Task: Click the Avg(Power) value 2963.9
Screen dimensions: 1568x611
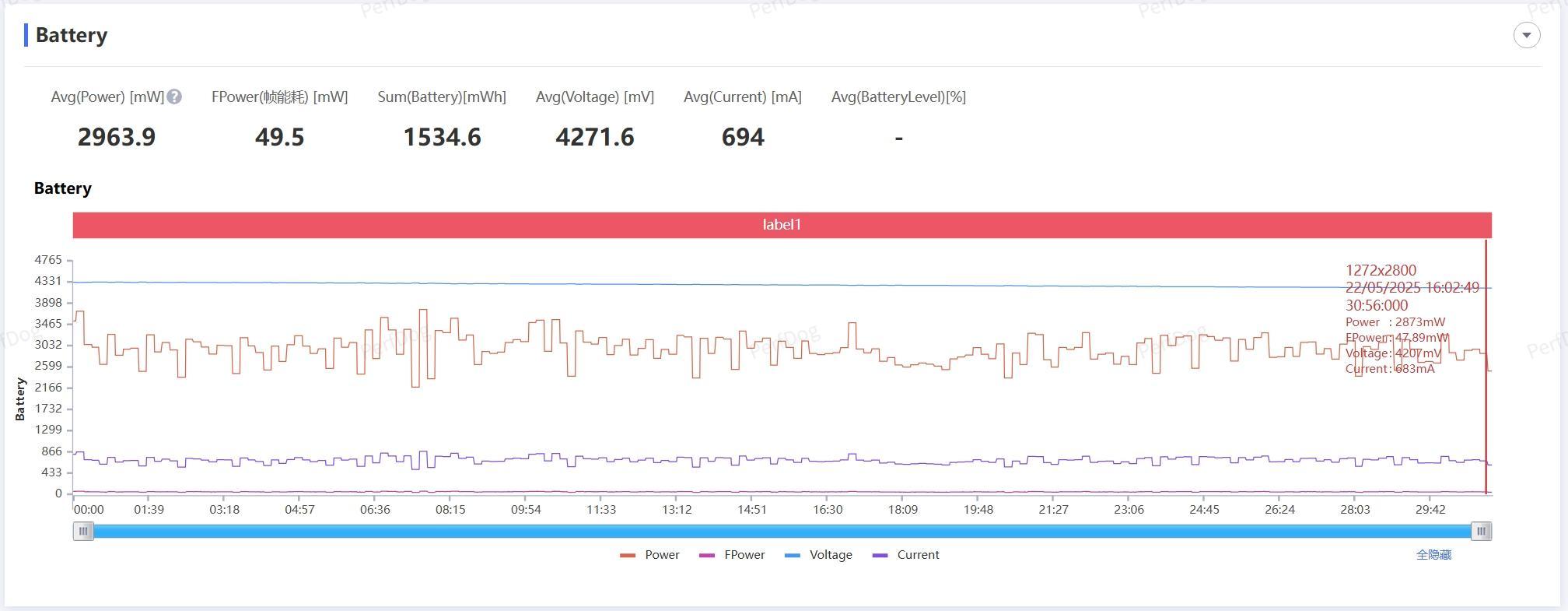Action: point(117,137)
